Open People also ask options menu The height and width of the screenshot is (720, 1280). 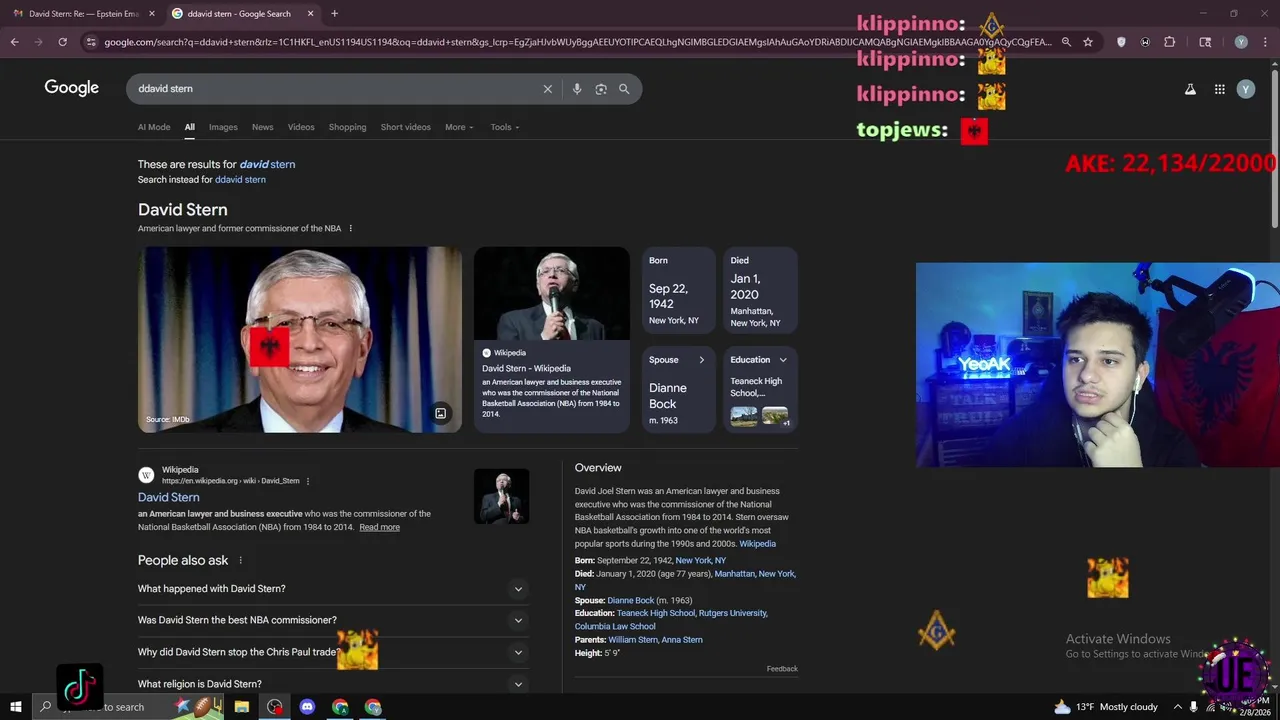tap(240, 561)
